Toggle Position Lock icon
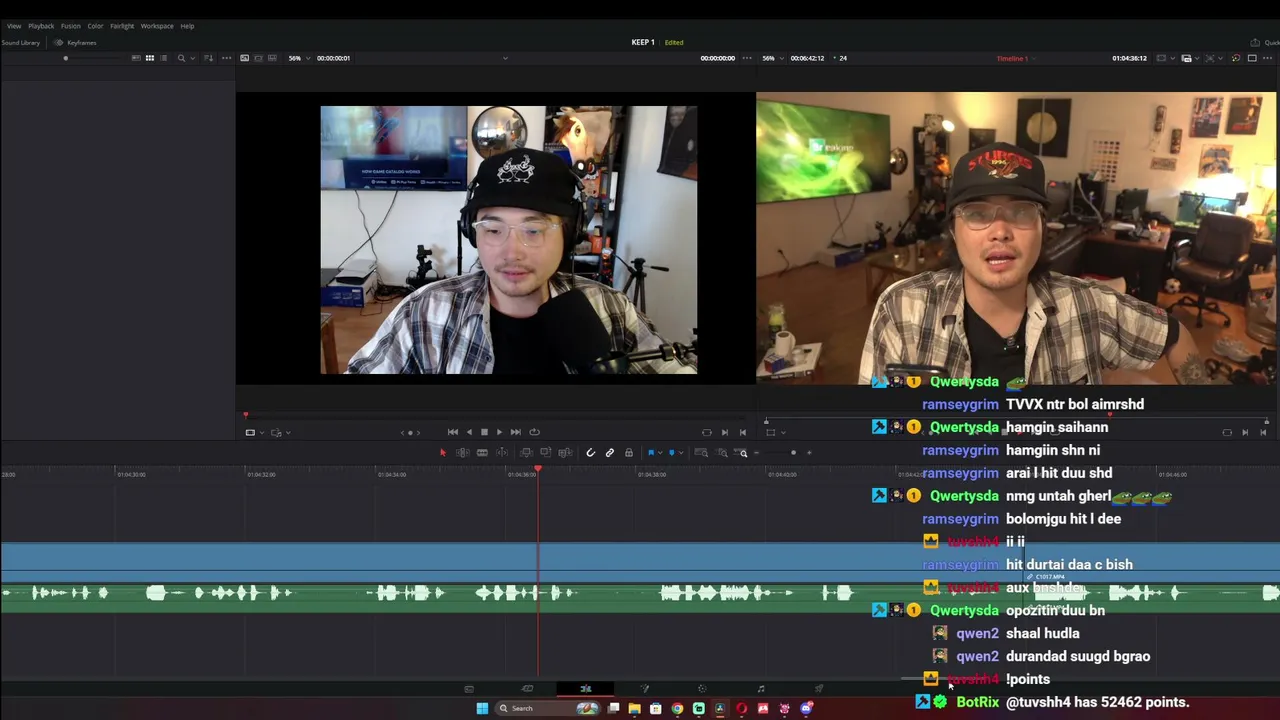Screen dimensions: 1280x720 click(629, 453)
